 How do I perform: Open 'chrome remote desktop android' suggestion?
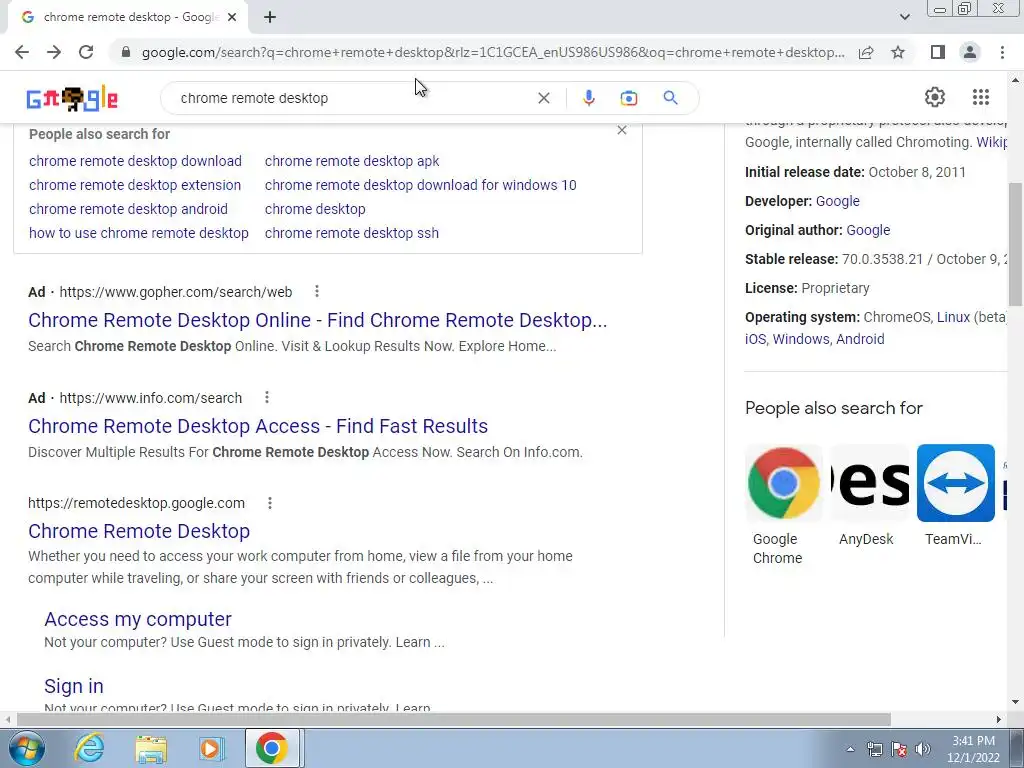coord(128,209)
